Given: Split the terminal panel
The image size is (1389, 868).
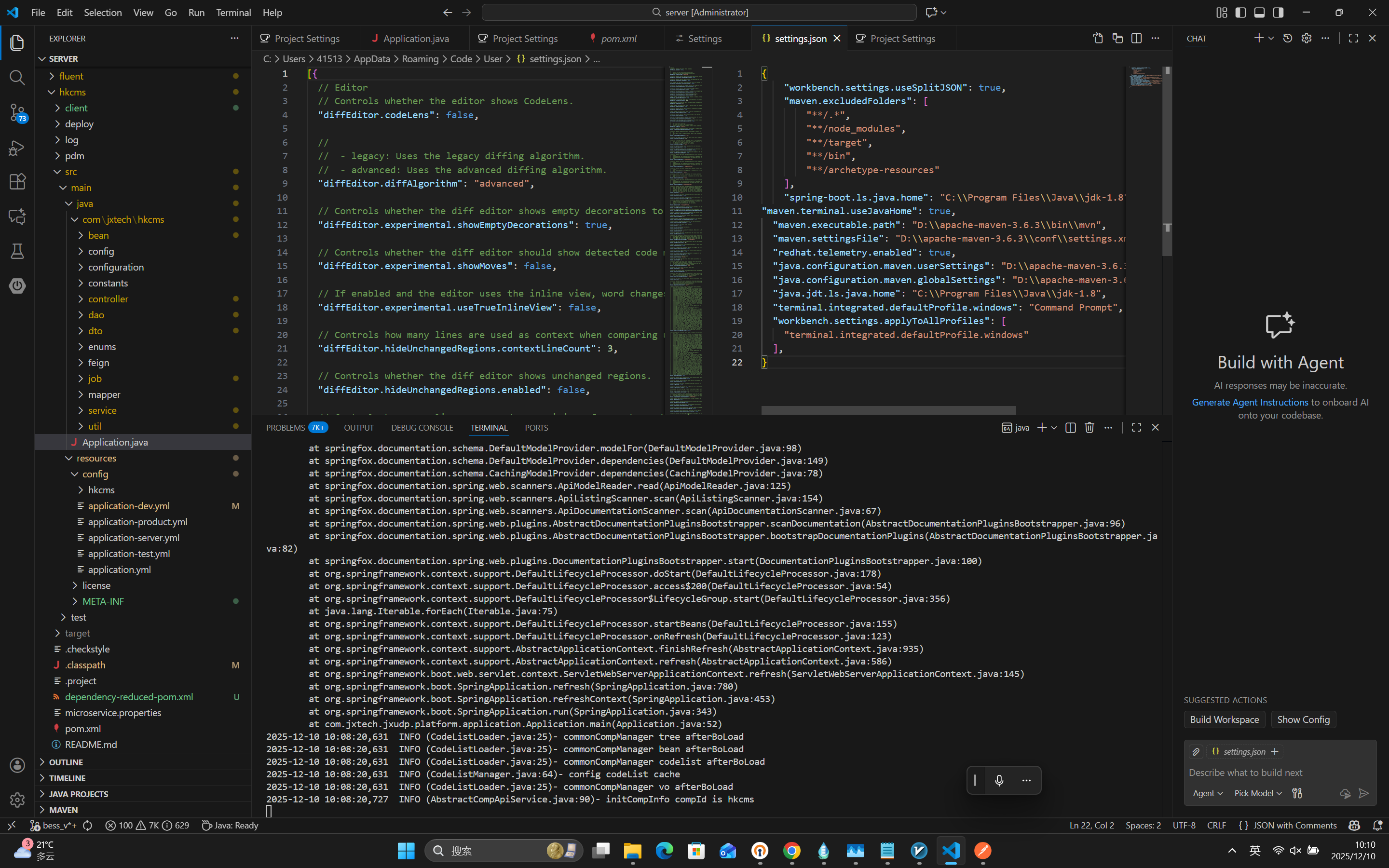Looking at the screenshot, I should (1071, 428).
